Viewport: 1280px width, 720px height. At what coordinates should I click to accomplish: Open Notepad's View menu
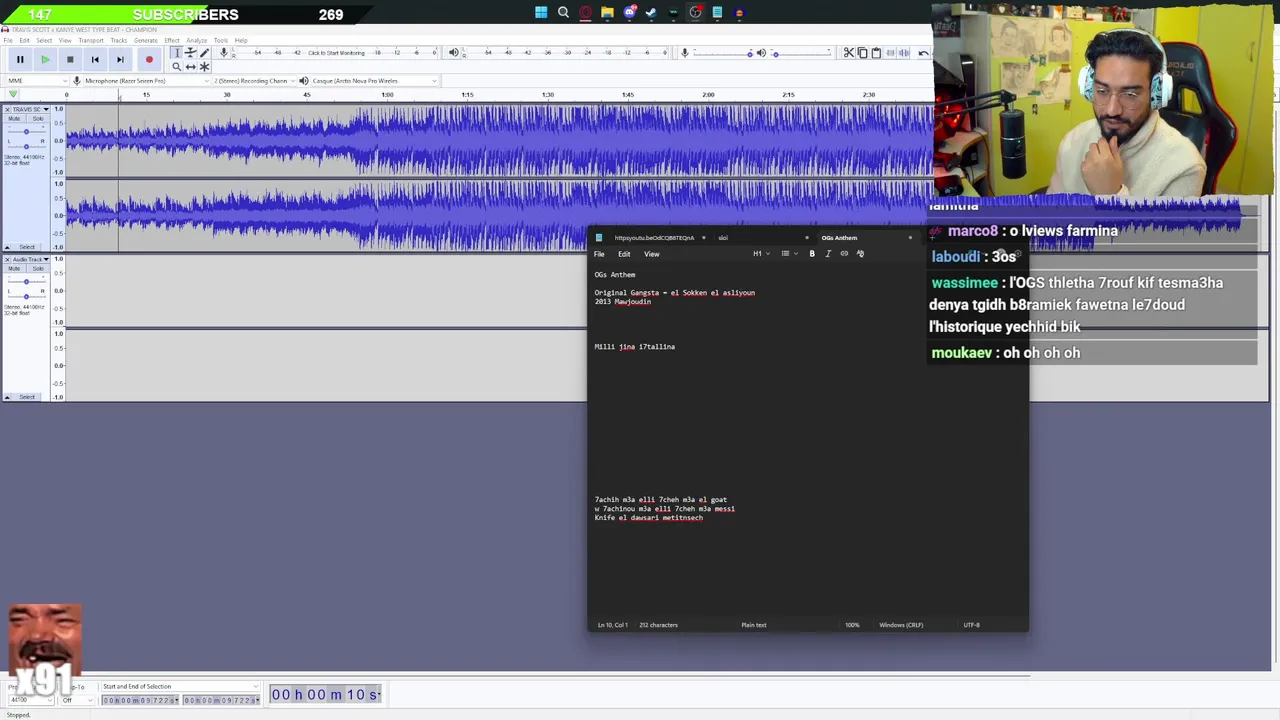[x=652, y=254]
